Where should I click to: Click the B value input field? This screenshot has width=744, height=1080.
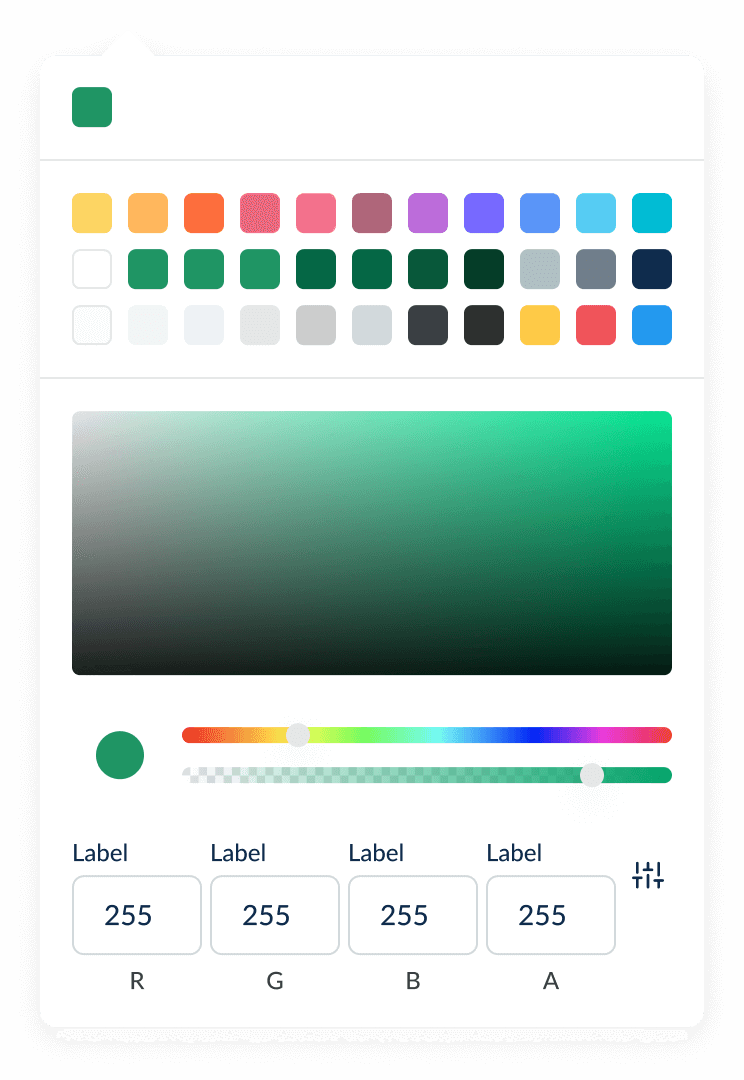pyautogui.click(x=413, y=915)
